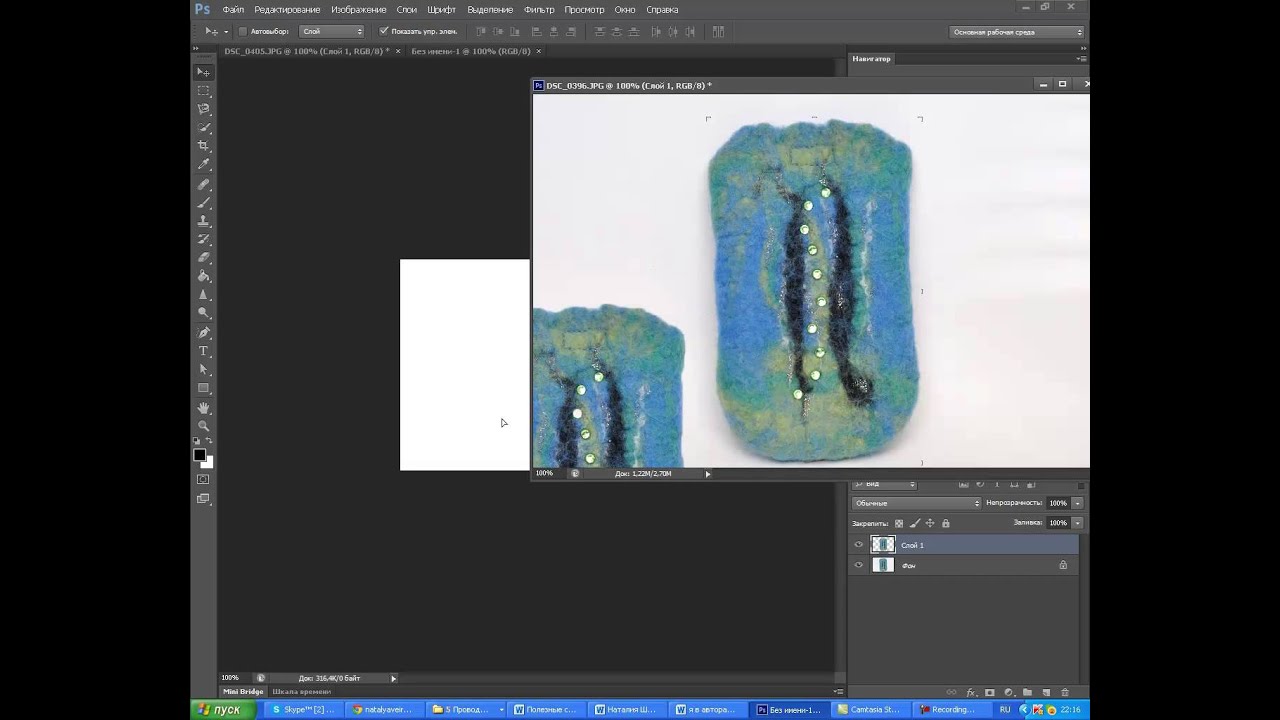The image size is (1280, 720).
Task: Select the Type tool
Action: click(203, 351)
